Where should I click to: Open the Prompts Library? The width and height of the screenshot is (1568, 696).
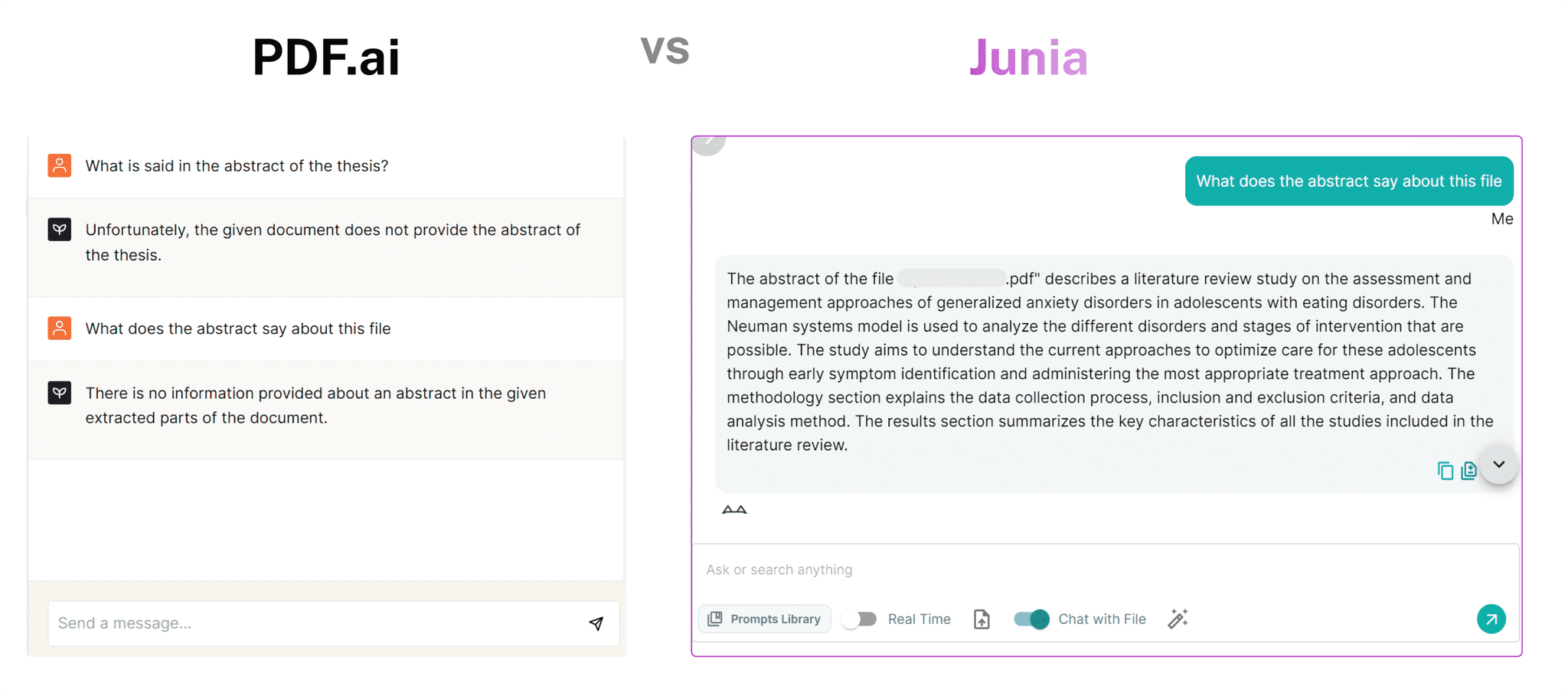click(765, 619)
